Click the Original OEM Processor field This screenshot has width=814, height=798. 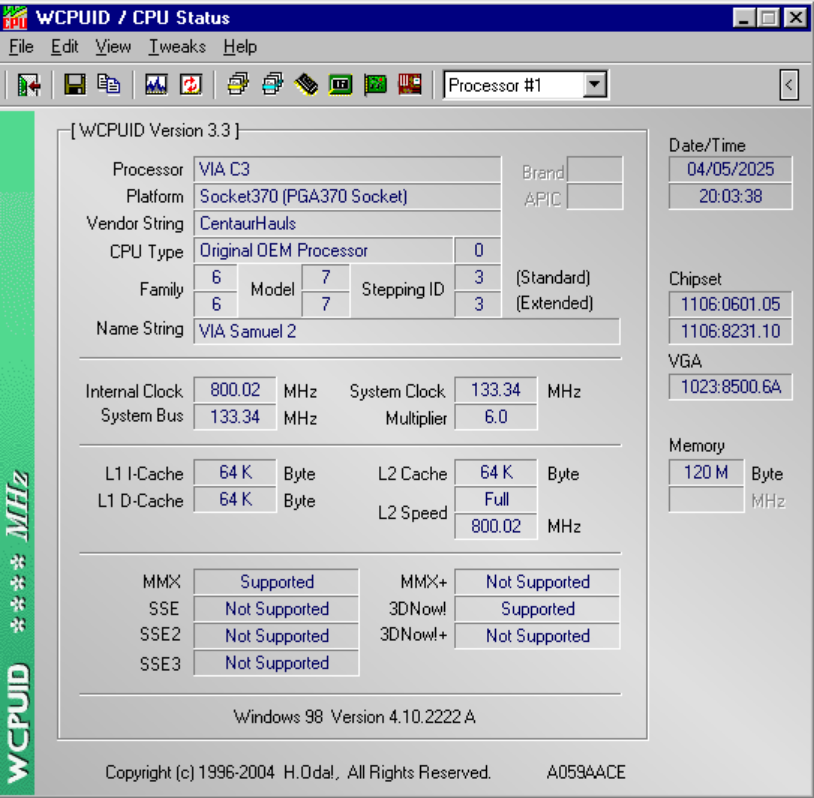tap(323, 250)
